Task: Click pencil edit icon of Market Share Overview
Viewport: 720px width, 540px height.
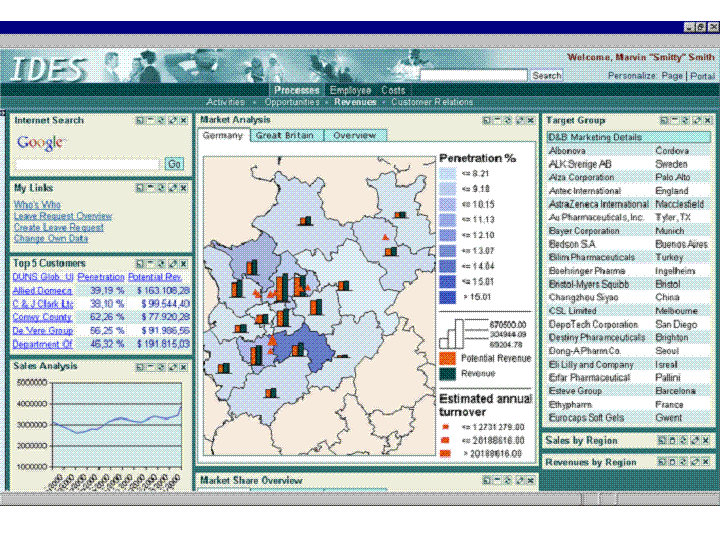Action: [x=519, y=480]
